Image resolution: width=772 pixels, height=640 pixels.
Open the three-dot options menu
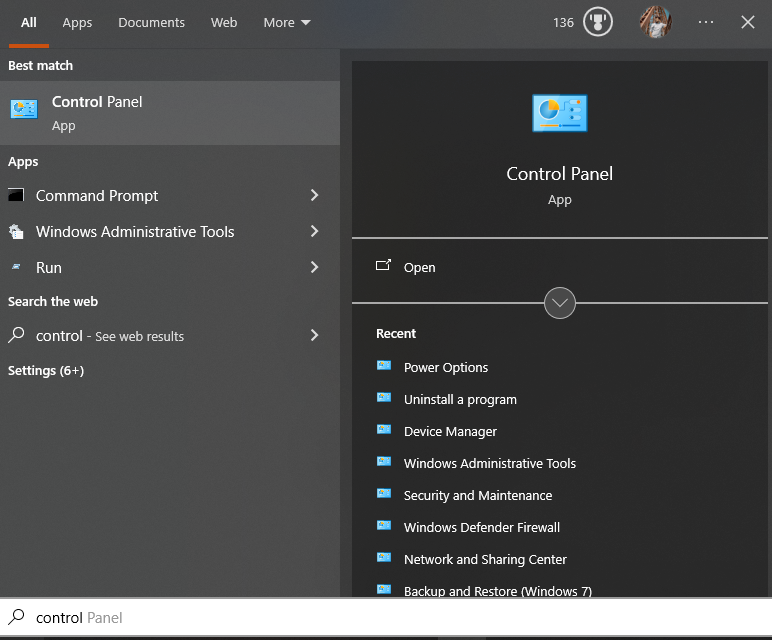pyautogui.click(x=706, y=22)
